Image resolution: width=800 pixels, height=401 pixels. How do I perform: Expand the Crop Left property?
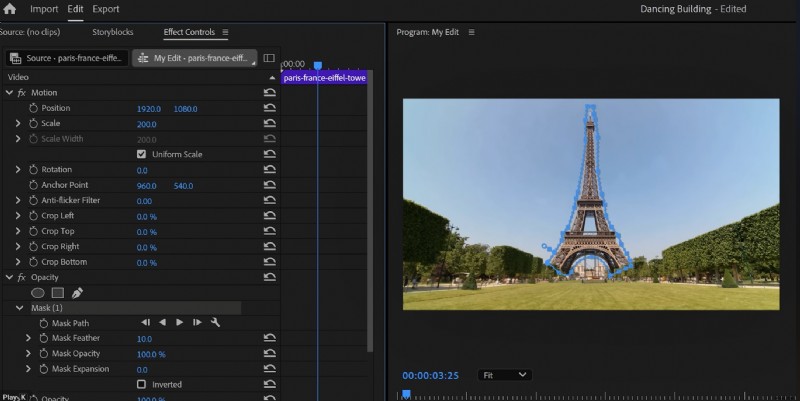18,215
